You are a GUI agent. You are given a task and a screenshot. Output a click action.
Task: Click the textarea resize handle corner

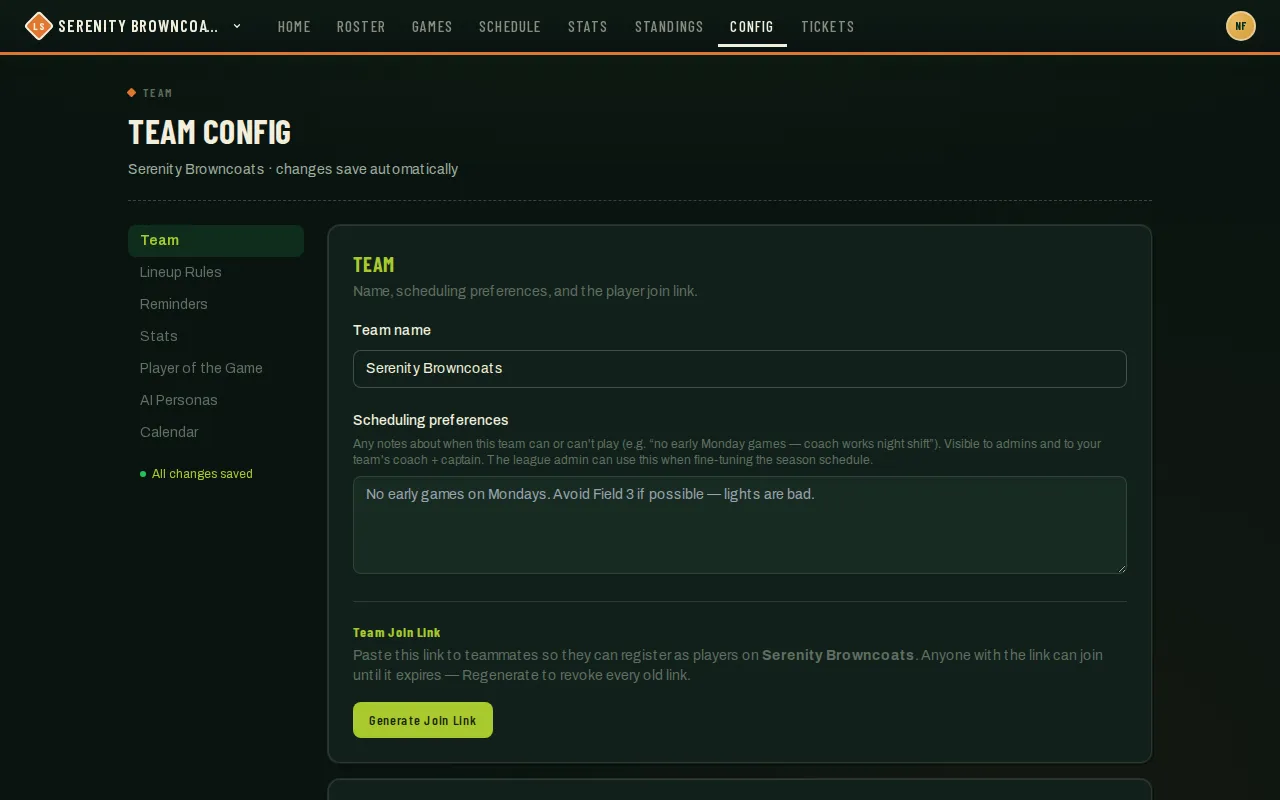click(1121, 568)
